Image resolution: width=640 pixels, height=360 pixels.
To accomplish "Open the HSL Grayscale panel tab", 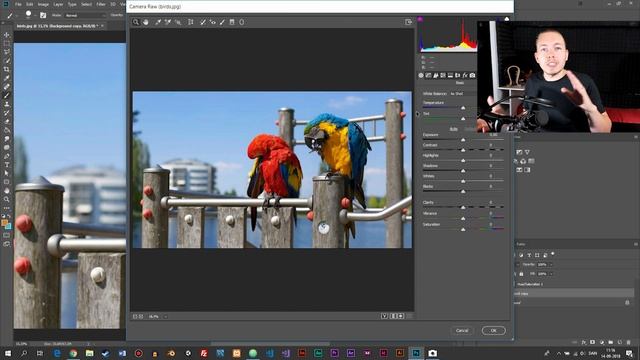I will click(443, 75).
